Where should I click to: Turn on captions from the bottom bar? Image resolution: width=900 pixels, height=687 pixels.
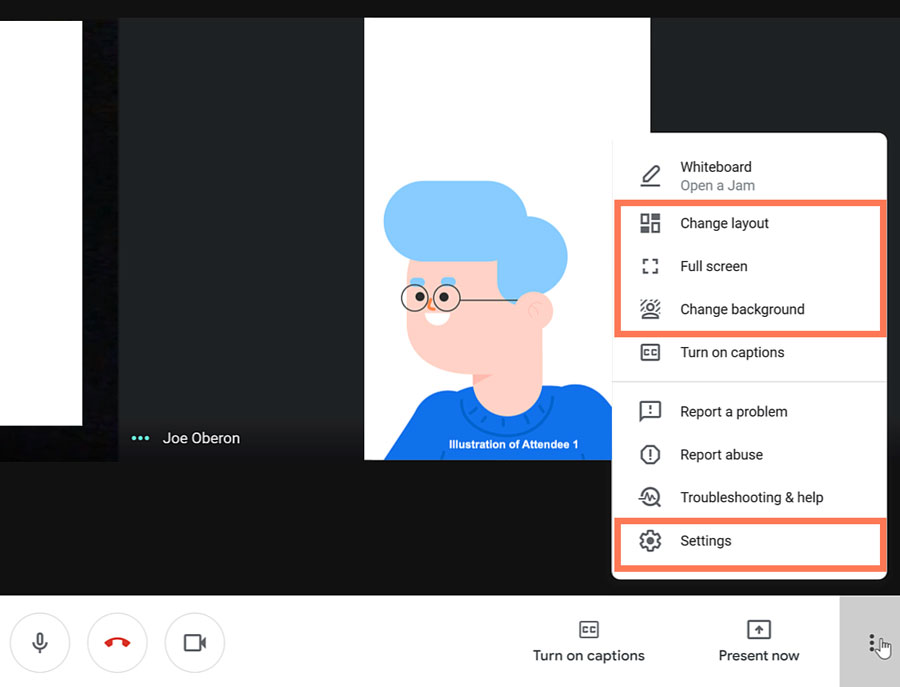[x=588, y=656]
